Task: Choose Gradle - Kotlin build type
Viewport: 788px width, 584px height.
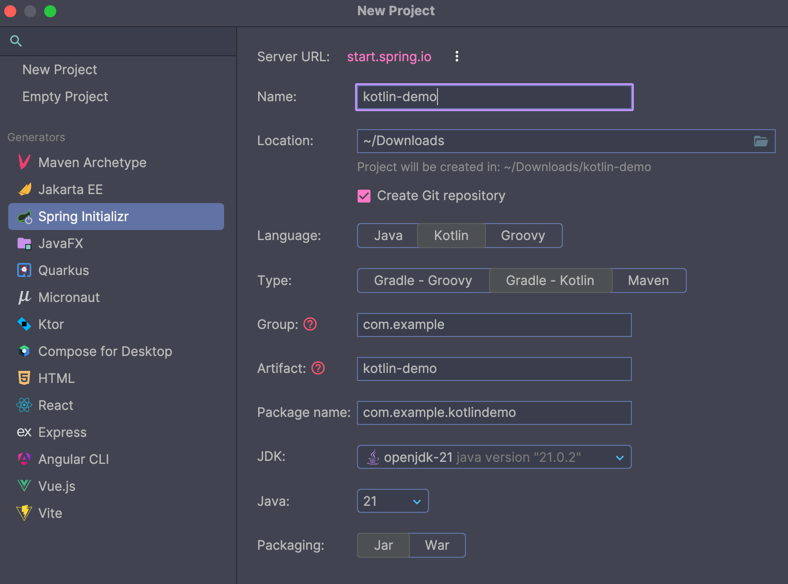Action: [550, 280]
